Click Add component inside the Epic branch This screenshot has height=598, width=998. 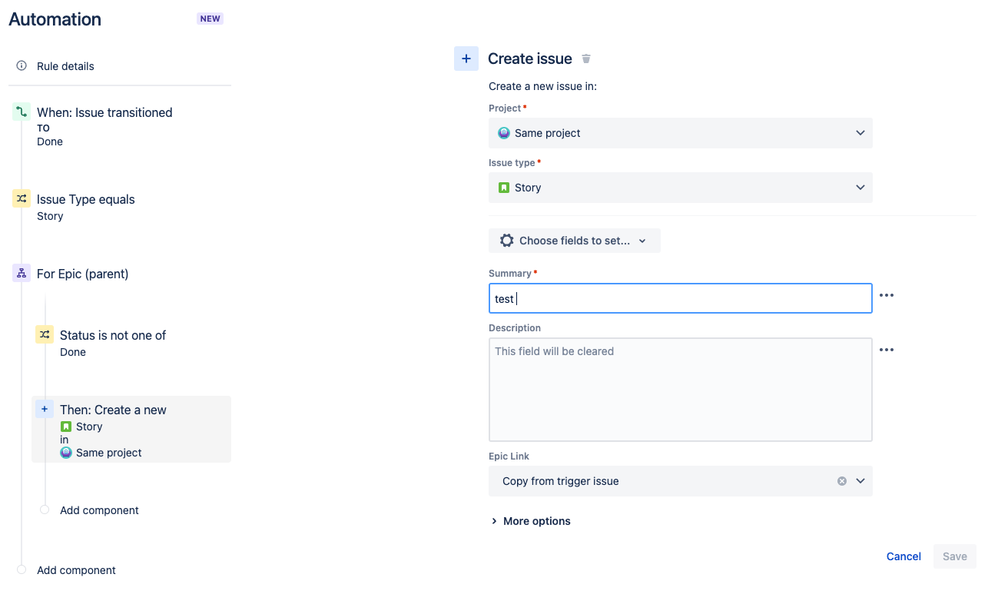pyautogui.click(x=99, y=510)
